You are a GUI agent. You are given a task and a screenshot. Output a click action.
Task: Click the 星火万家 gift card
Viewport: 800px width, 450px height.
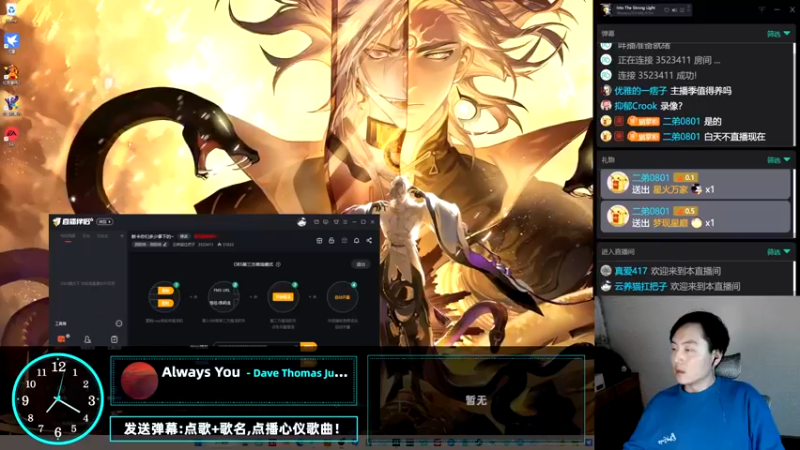[x=695, y=184]
